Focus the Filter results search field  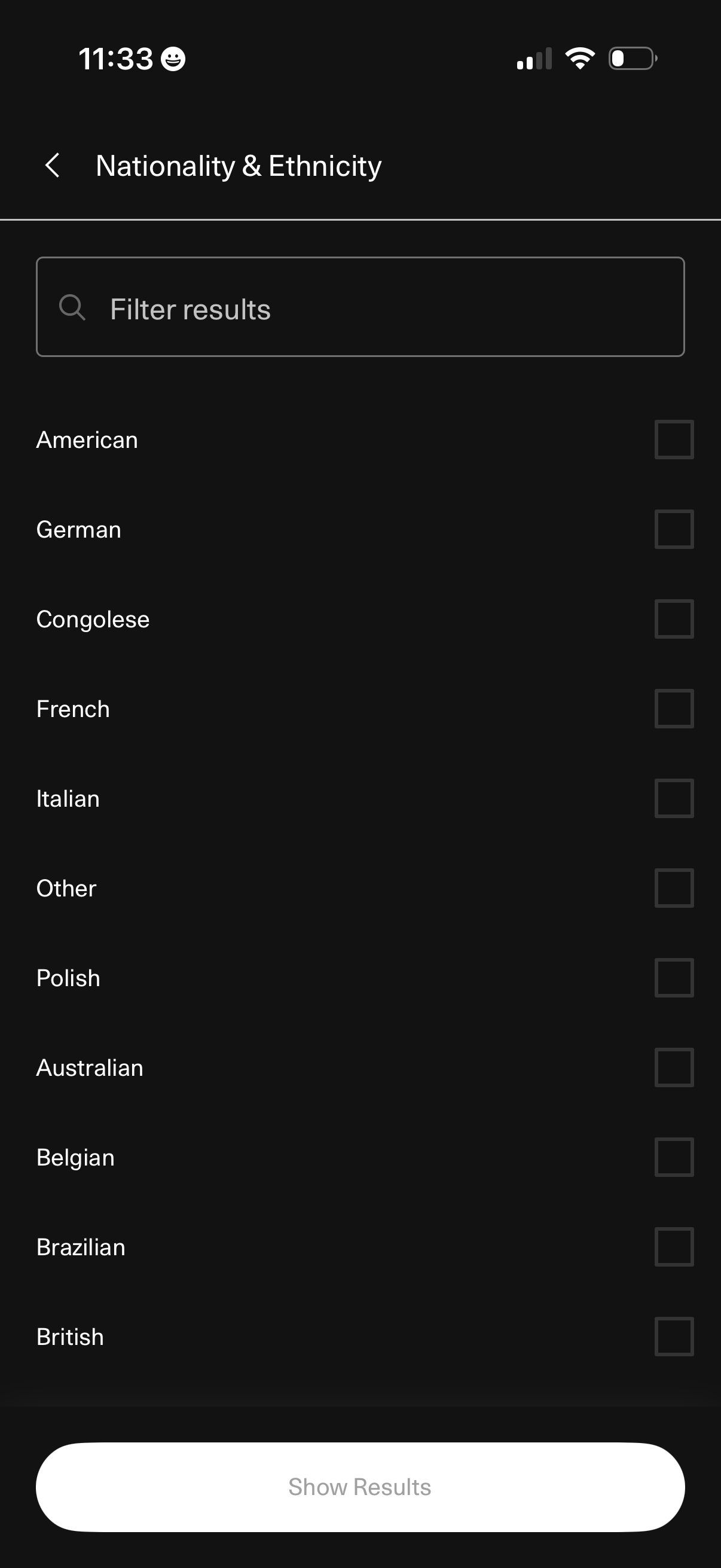377,307
